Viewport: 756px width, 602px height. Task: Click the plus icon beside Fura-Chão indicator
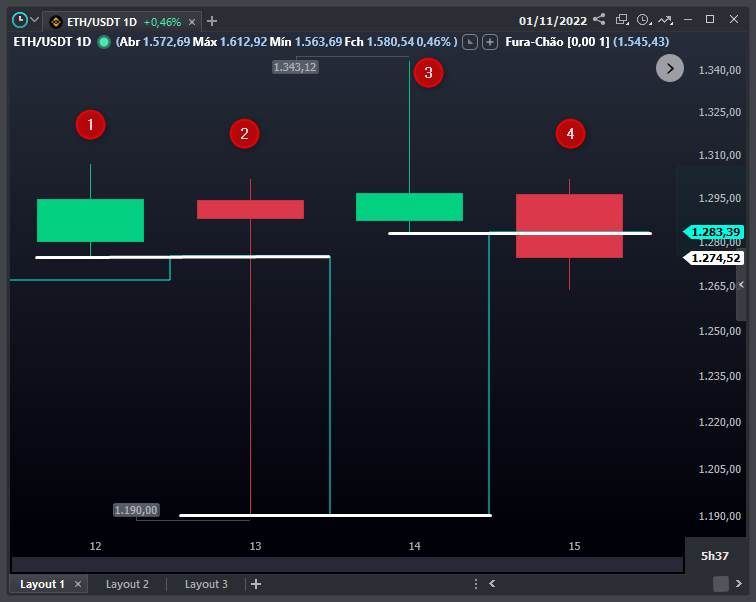pyautogui.click(x=489, y=41)
